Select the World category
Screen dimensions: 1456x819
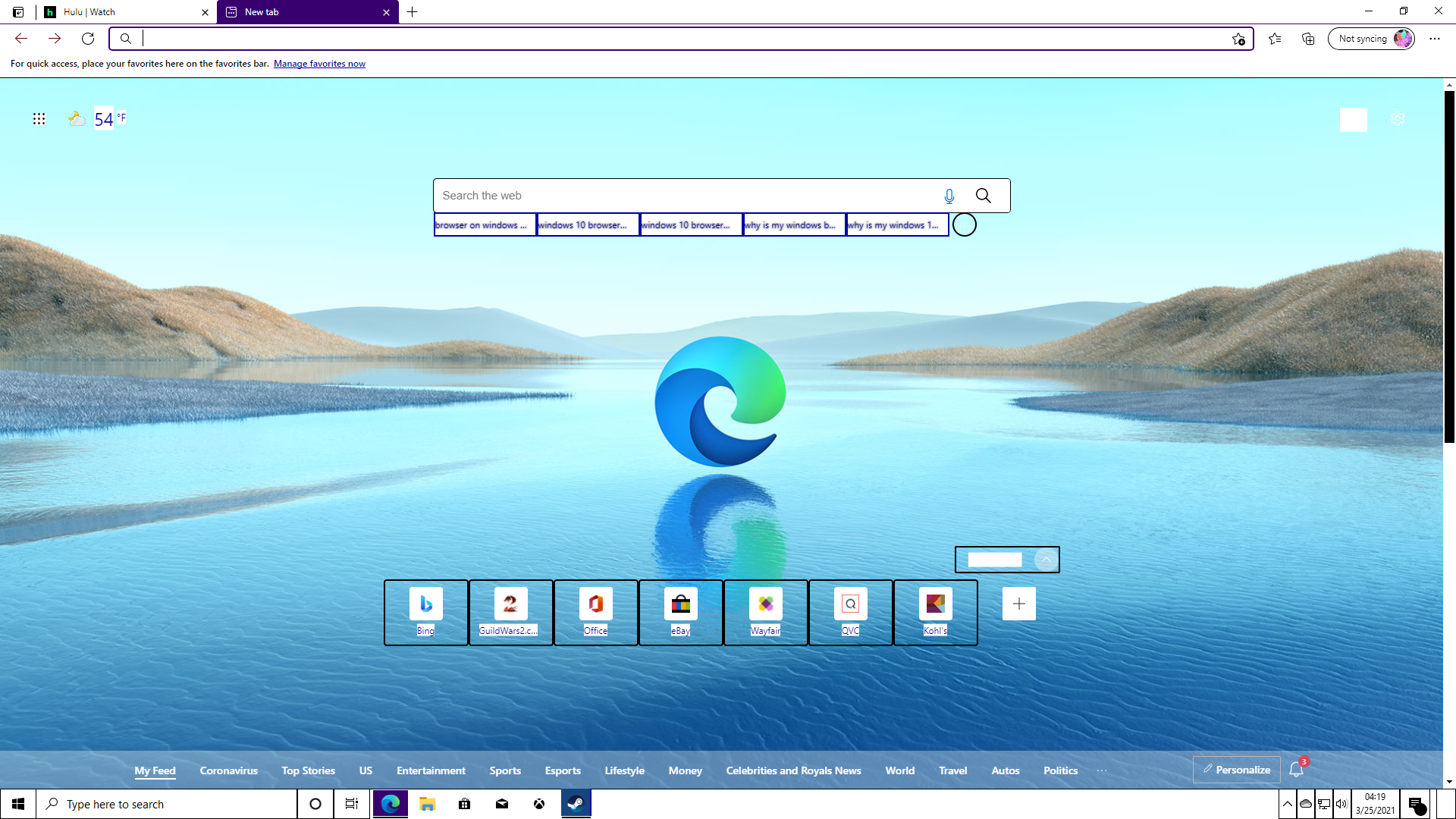click(x=900, y=770)
